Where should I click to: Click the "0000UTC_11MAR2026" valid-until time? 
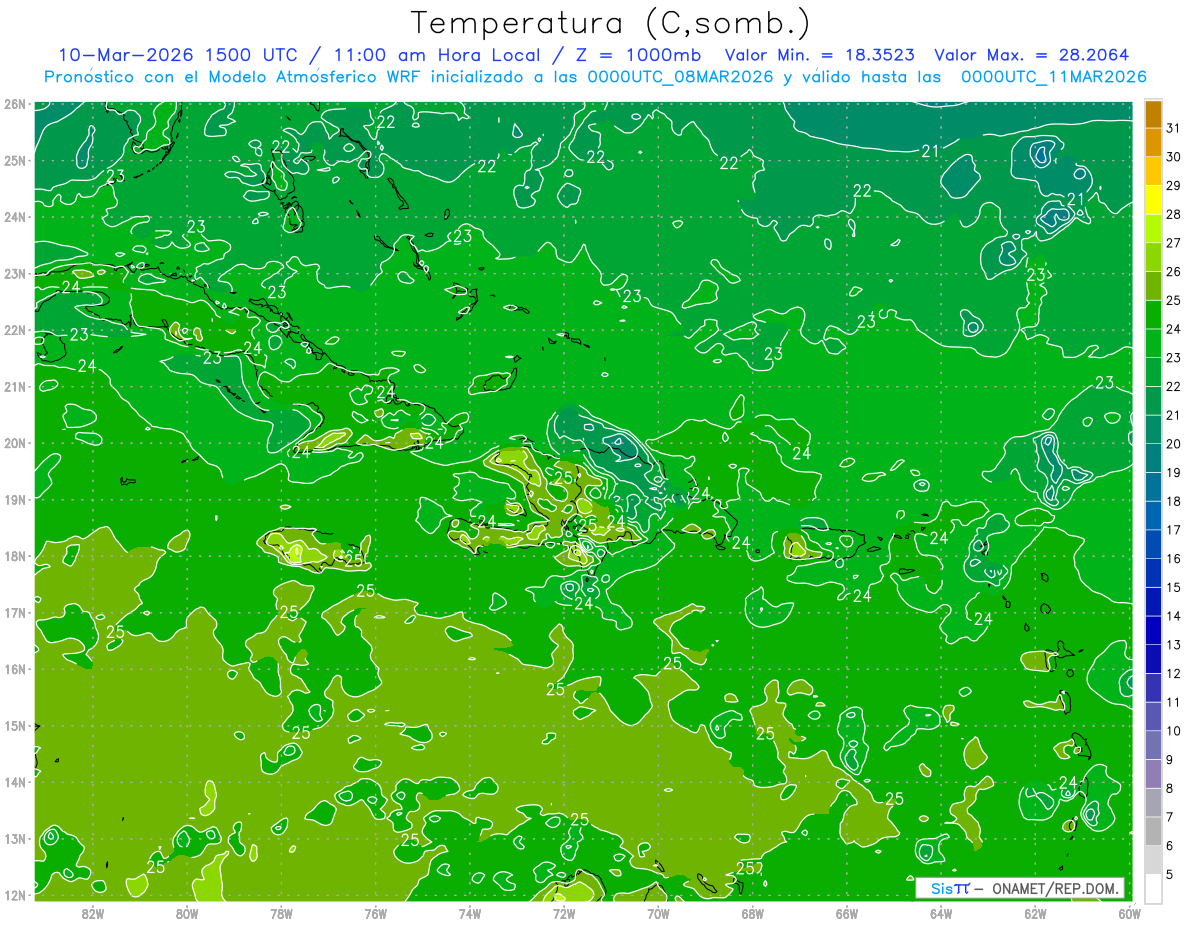pos(1053,77)
